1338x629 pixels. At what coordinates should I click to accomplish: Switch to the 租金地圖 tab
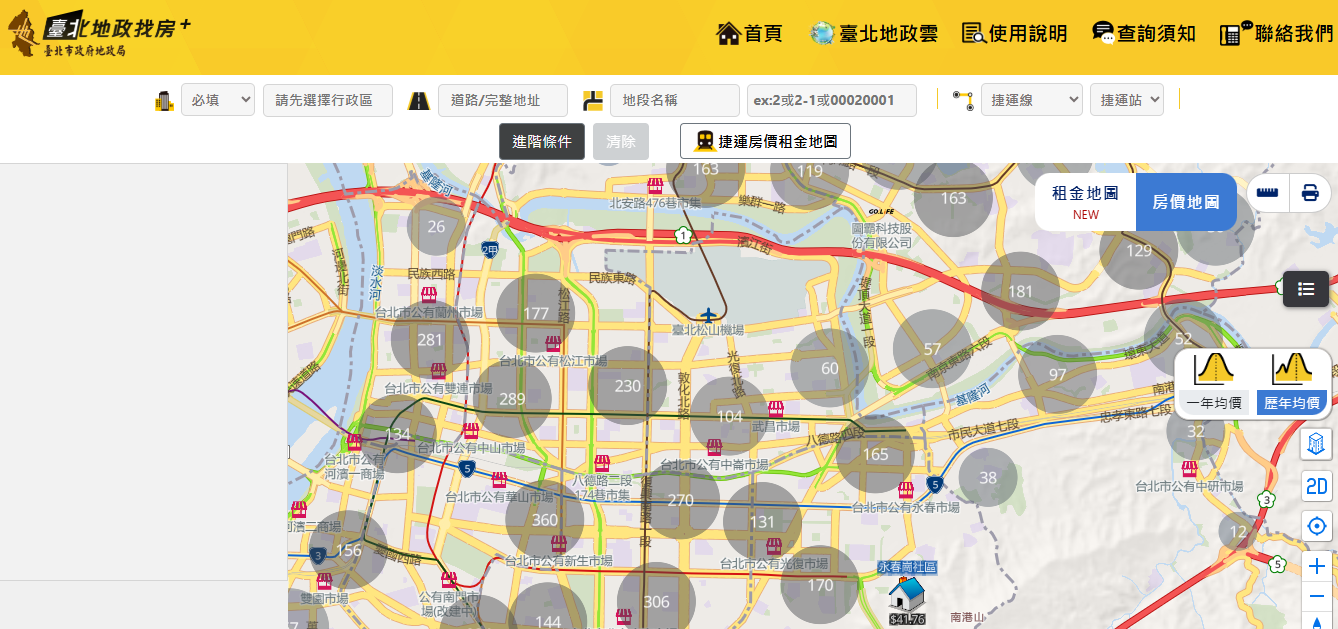tap(1085, 201)
